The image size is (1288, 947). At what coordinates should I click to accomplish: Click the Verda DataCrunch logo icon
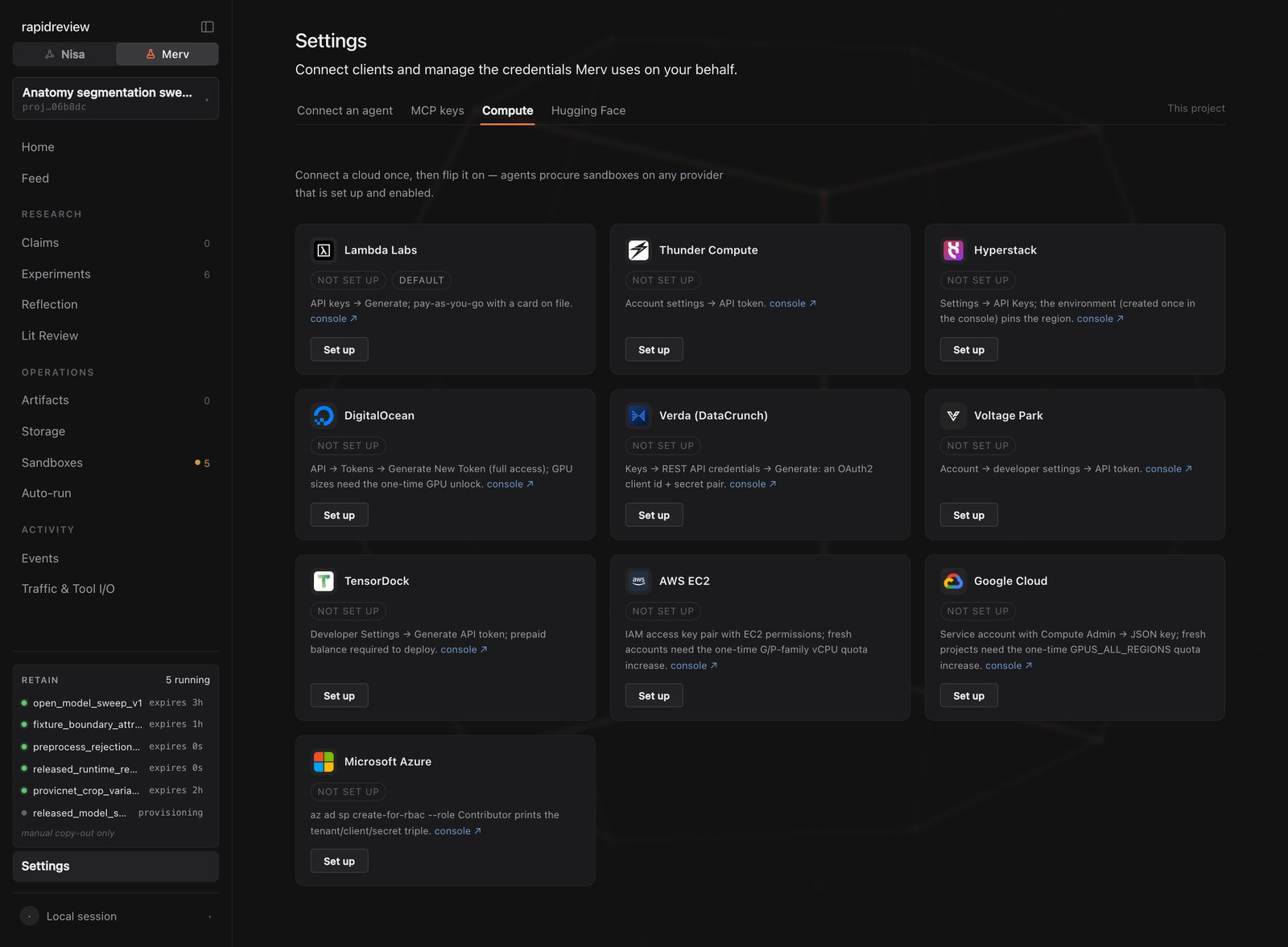click(x=638, y=416)
